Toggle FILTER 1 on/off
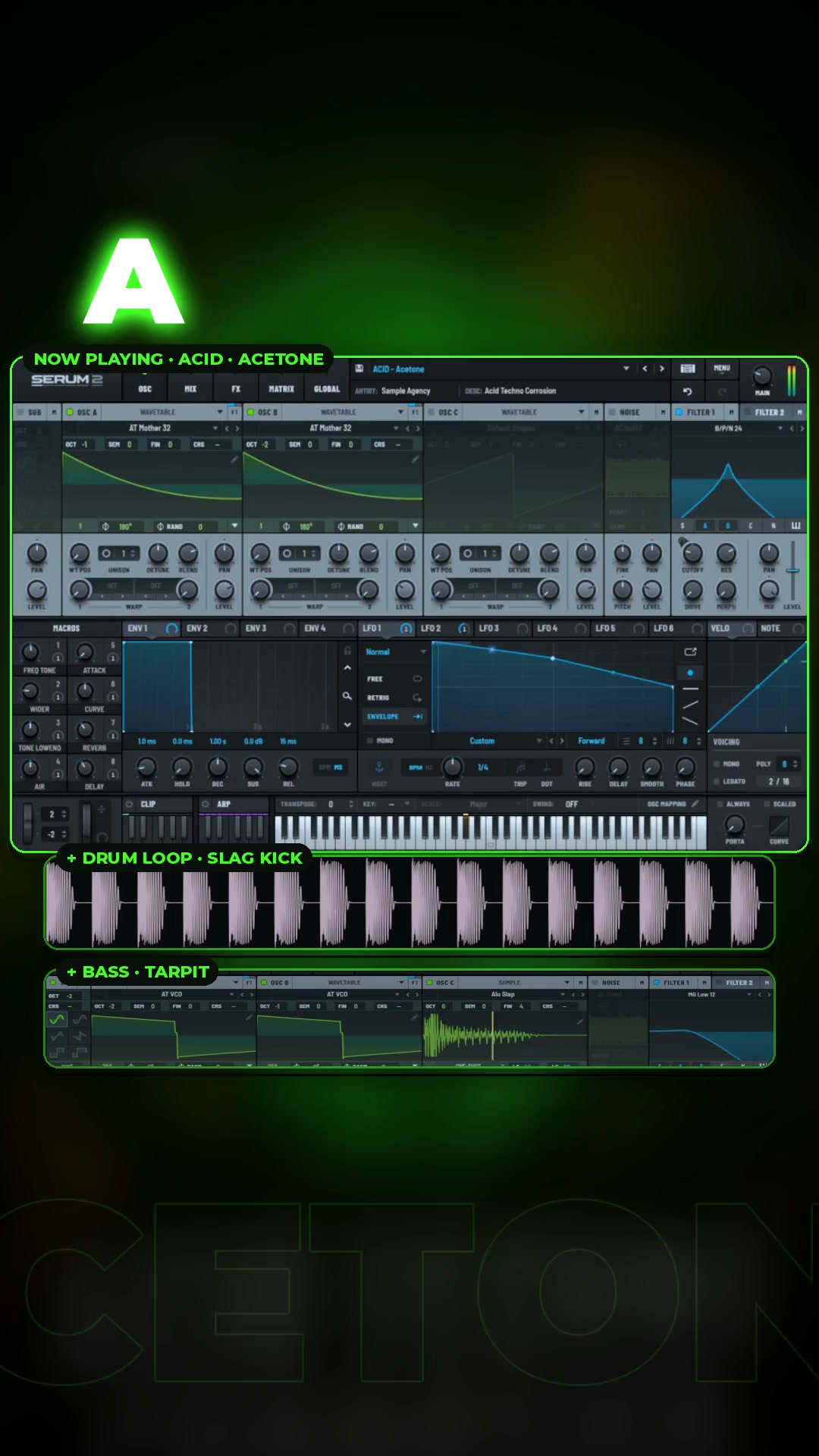819x1456 pixels. (679, 413)
